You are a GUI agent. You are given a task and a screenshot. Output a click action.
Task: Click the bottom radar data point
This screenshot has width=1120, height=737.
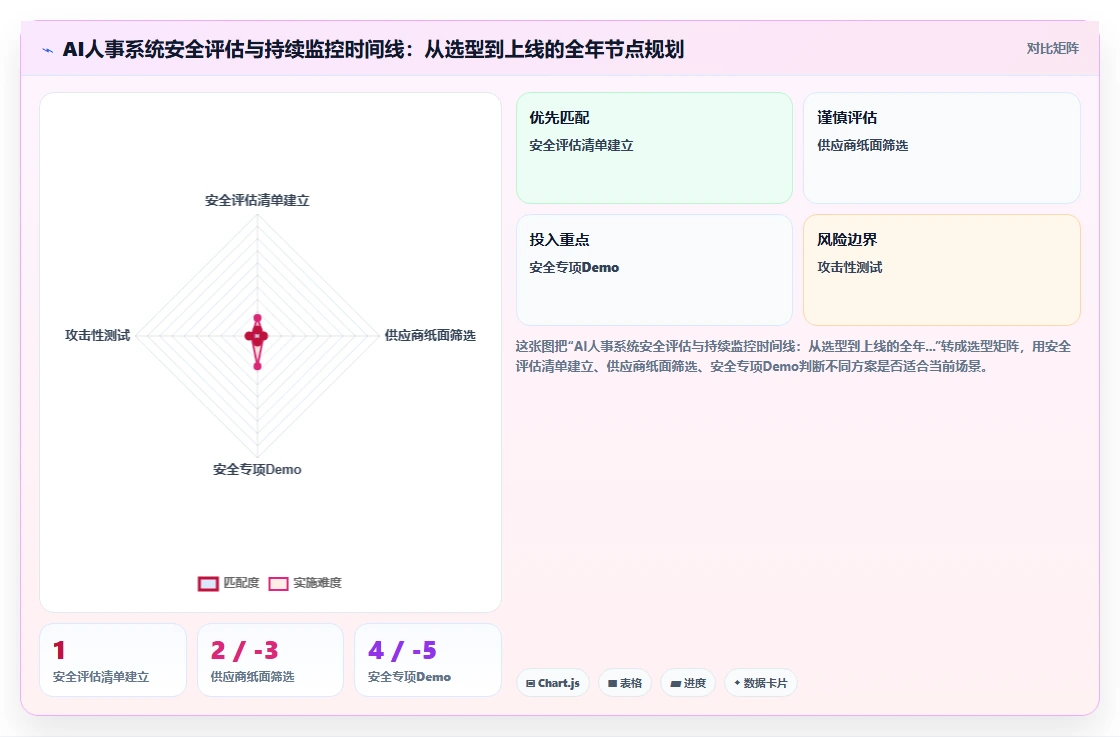(x=257, y=366)
